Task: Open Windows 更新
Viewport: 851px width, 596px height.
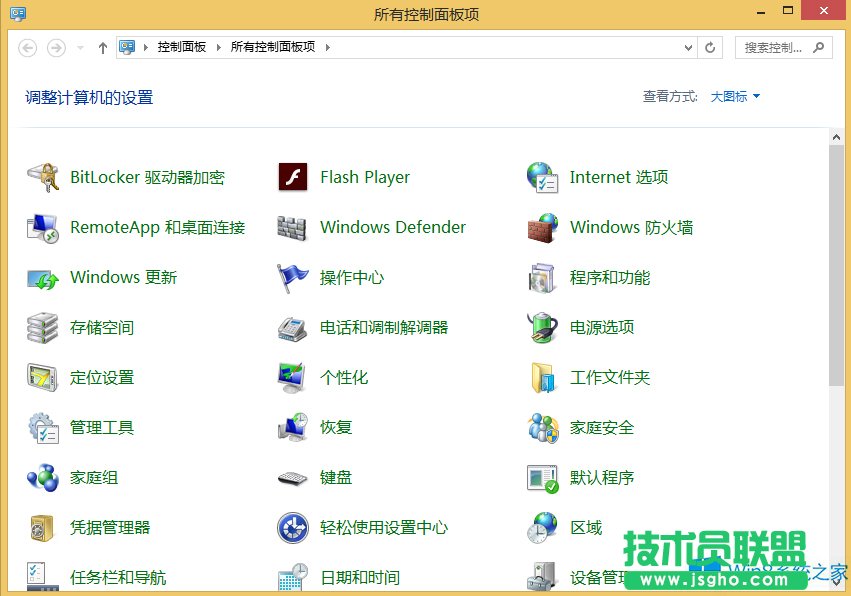Action: [x=122, y=277]
